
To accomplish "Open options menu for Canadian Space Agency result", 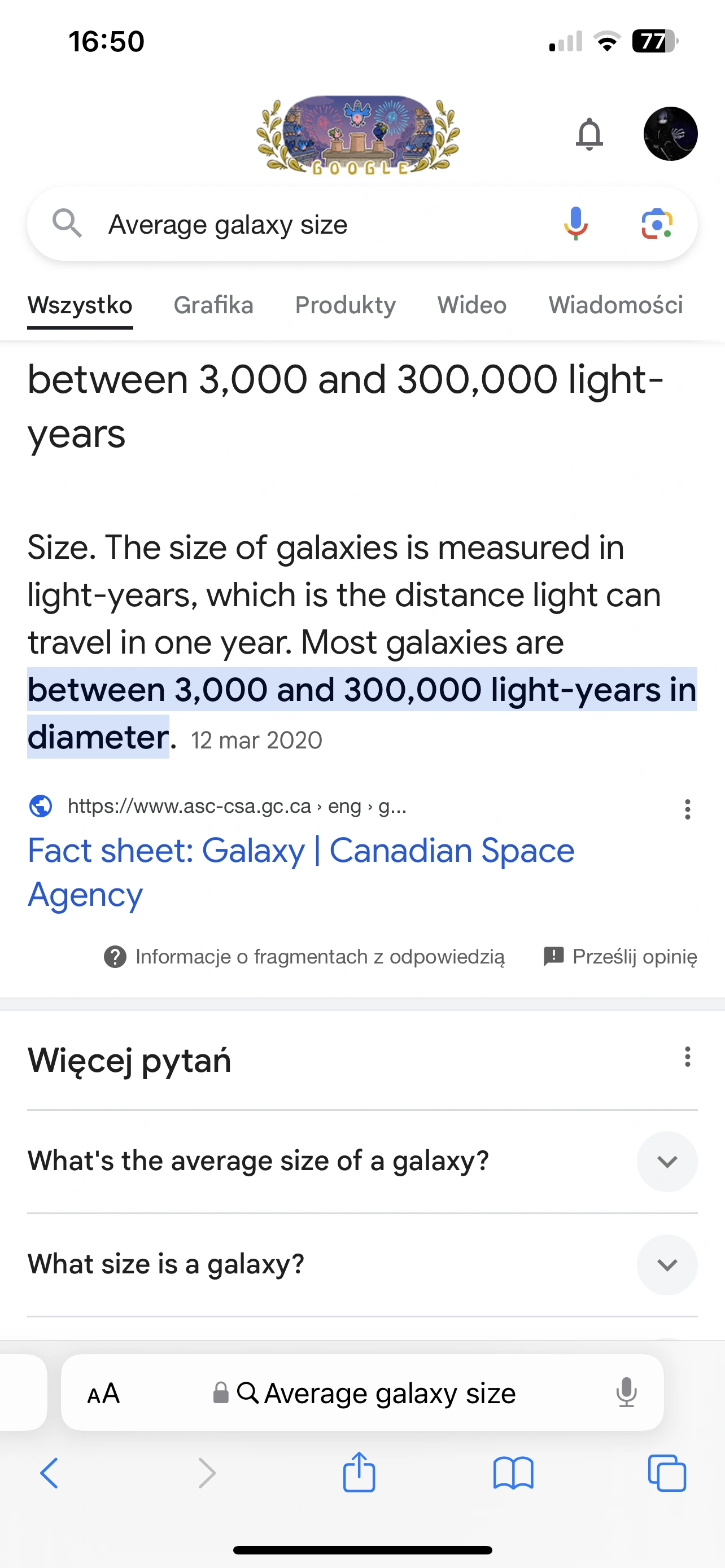I will pyautogui.click(x=687, y=809).
